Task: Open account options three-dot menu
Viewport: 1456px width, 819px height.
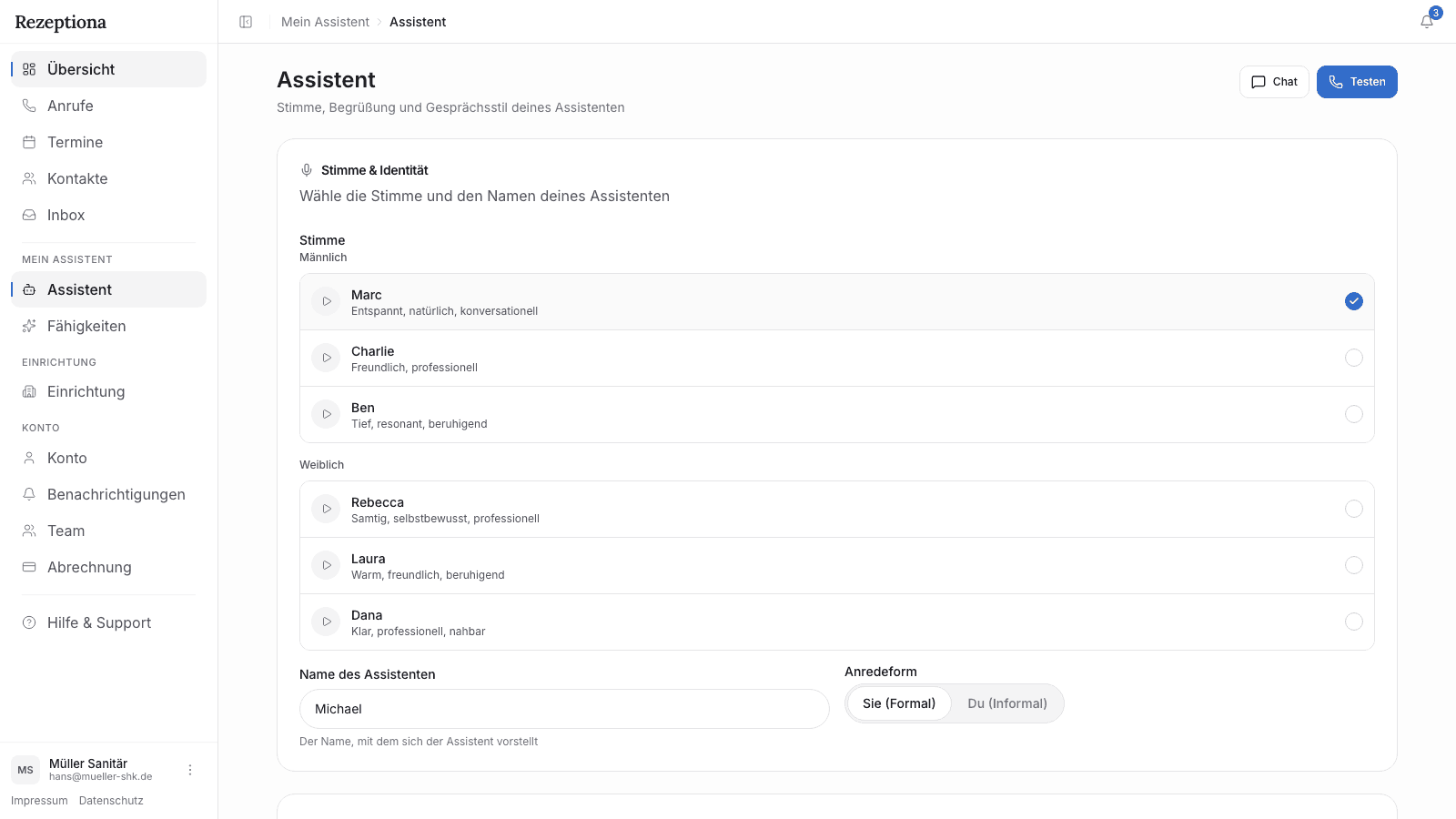Action: pos(190,770)
